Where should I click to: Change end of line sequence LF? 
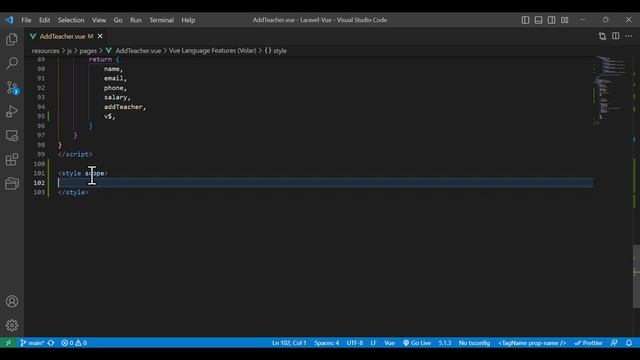pos(373,343)
